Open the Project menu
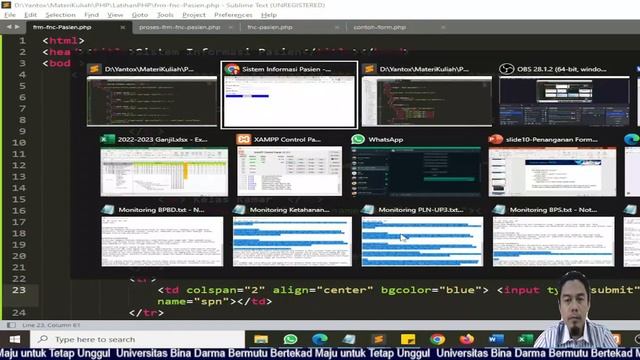 pyautogui.click(x=194, y=15)
